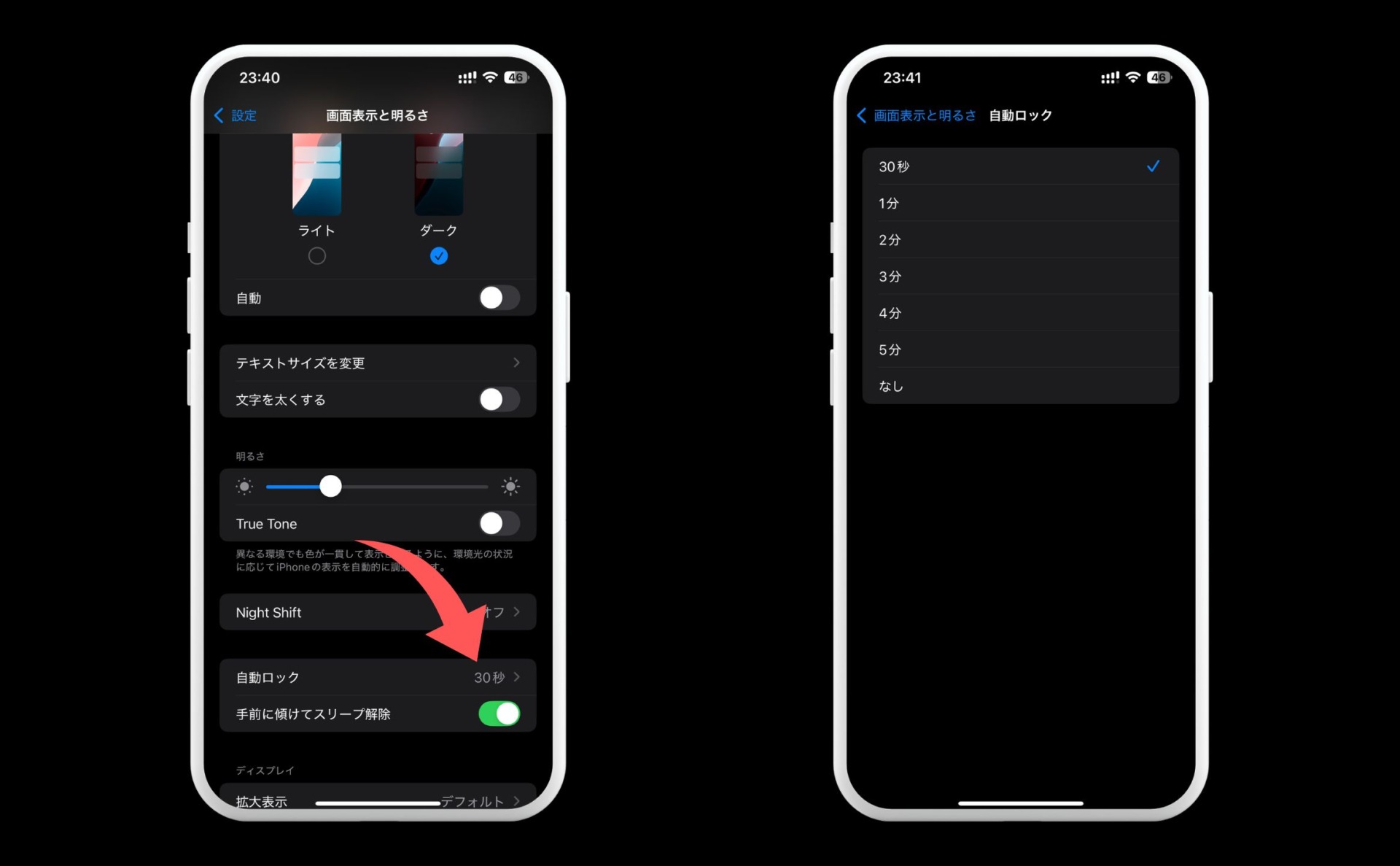Navigate back to 設定 (Settings)
The height and width of the screenshot is (866, 1400).
pos(243,113)
